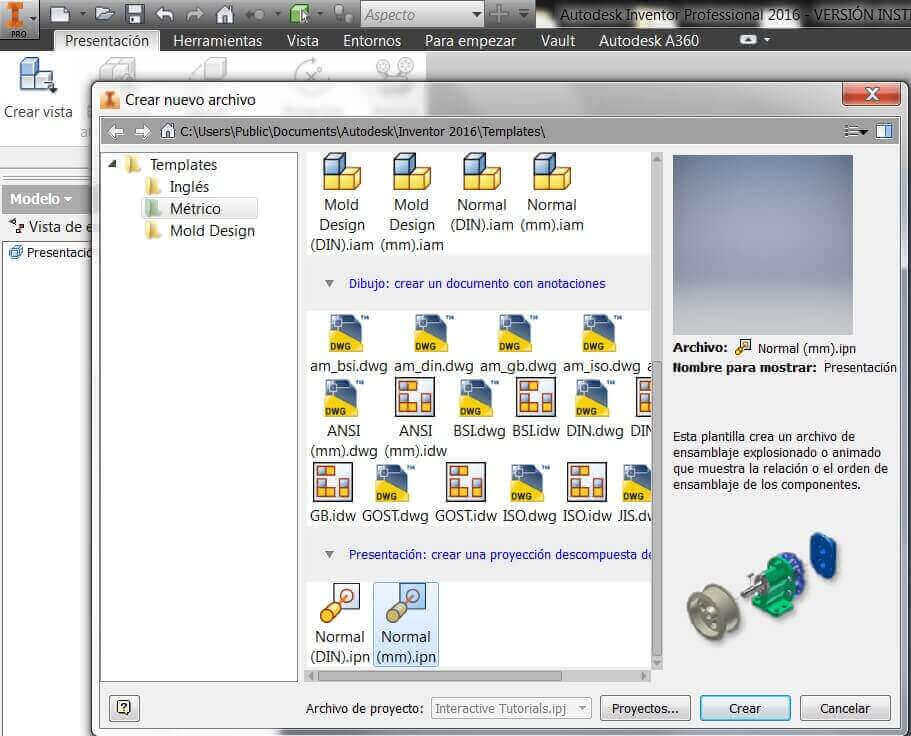The width and height of the screenshot is (911, 736).
Task: Collapse the Presentación section
Action: click(x=329, y=555)
